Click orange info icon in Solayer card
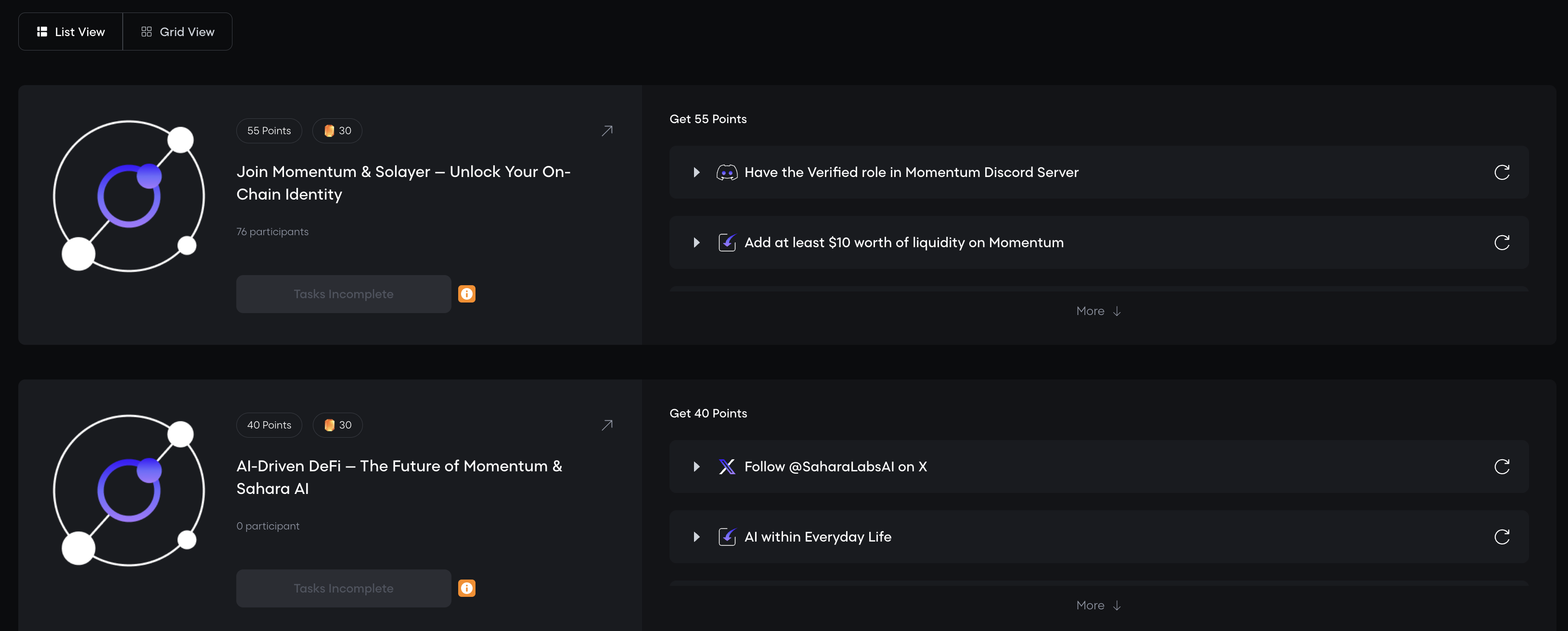Image resolution: width=1568 pixels, height=631 pixels. tap(466, 294)
